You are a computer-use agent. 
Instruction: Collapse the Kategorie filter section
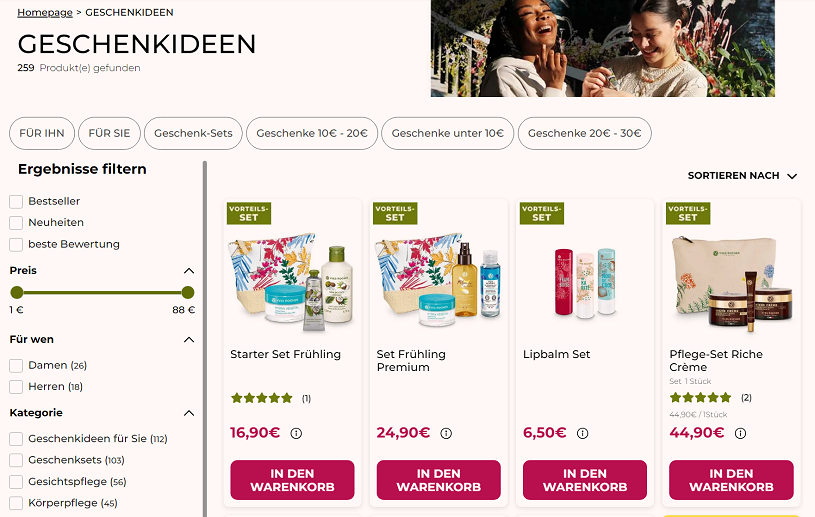click(188, 413)
